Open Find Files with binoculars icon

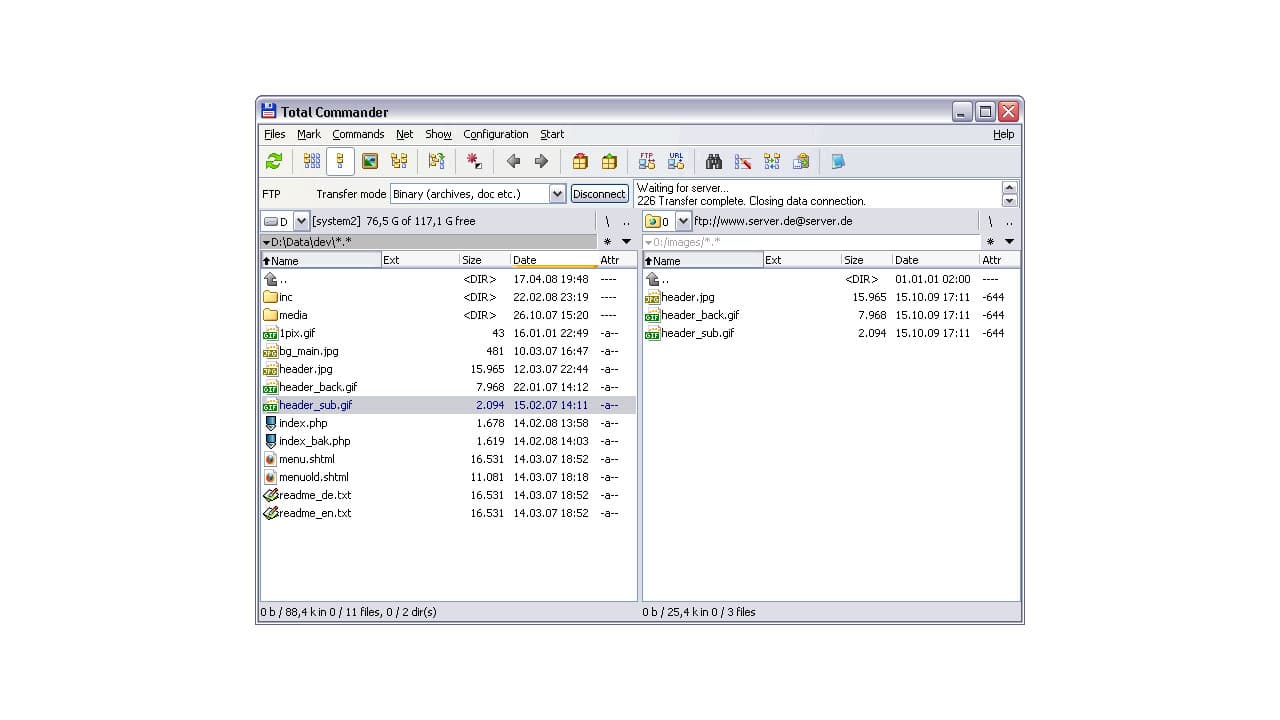[x=712, y=161]
